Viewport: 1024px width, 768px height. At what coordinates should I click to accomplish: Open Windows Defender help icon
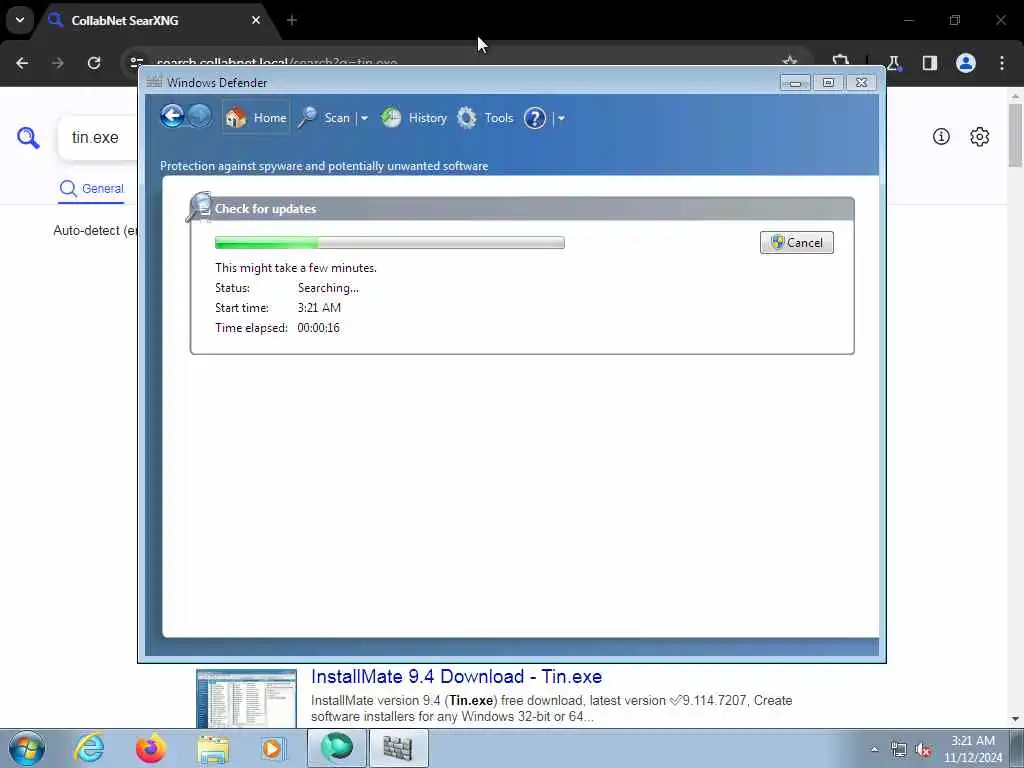[535, 118]
